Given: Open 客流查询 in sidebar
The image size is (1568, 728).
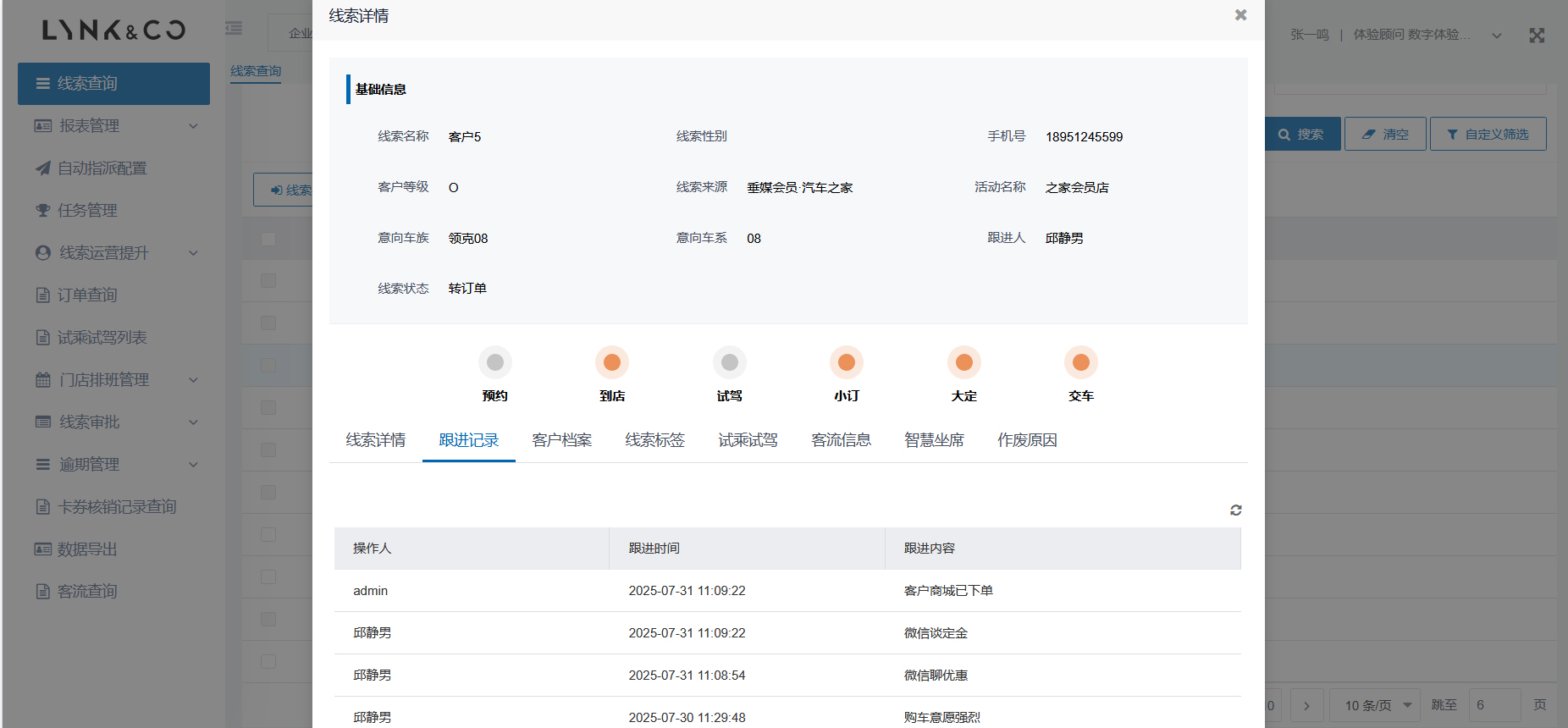Looking at the screenshot, I should coord(113,592).
